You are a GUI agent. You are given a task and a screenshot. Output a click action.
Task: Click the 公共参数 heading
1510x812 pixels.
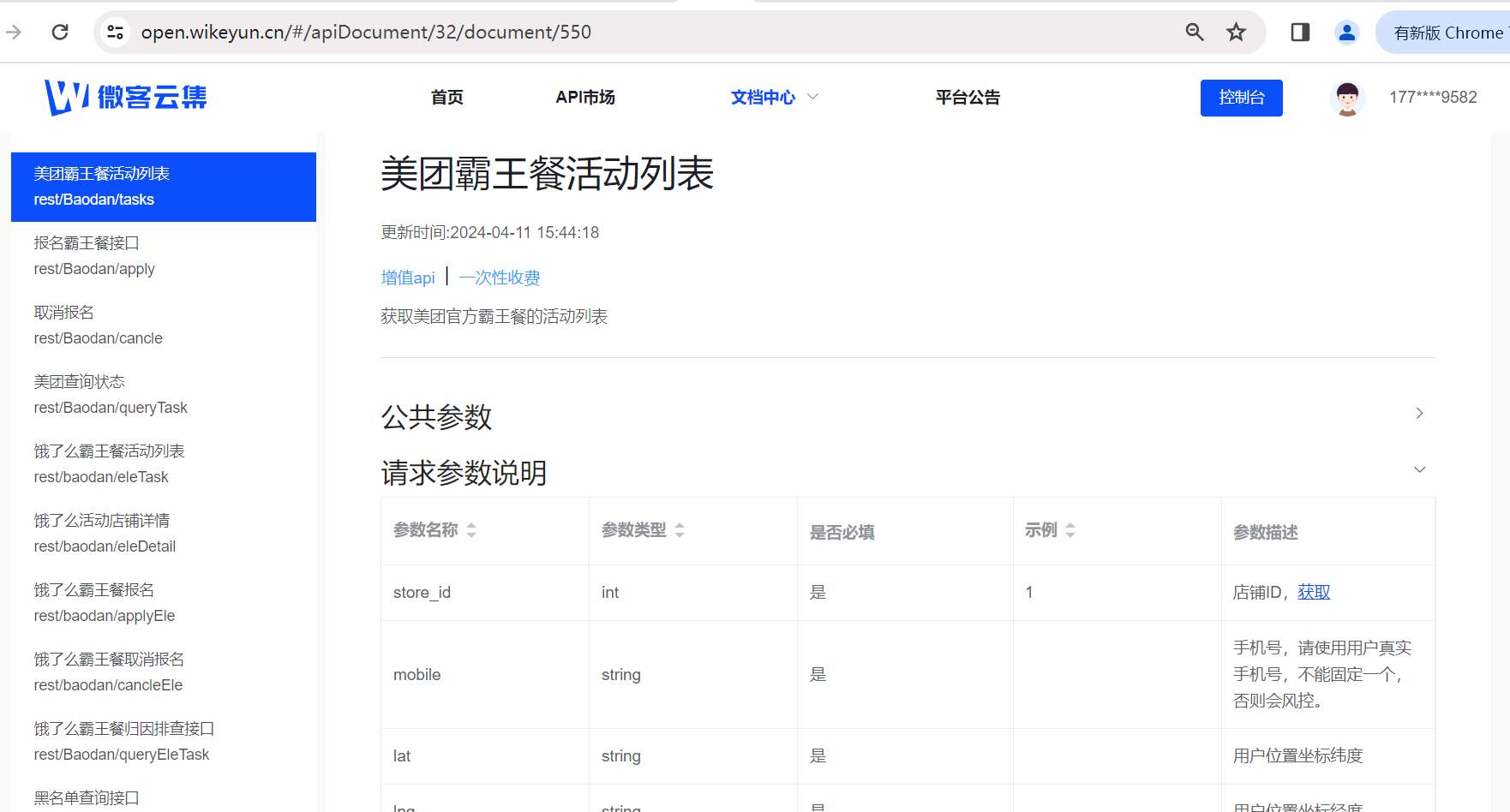(436, 417)
